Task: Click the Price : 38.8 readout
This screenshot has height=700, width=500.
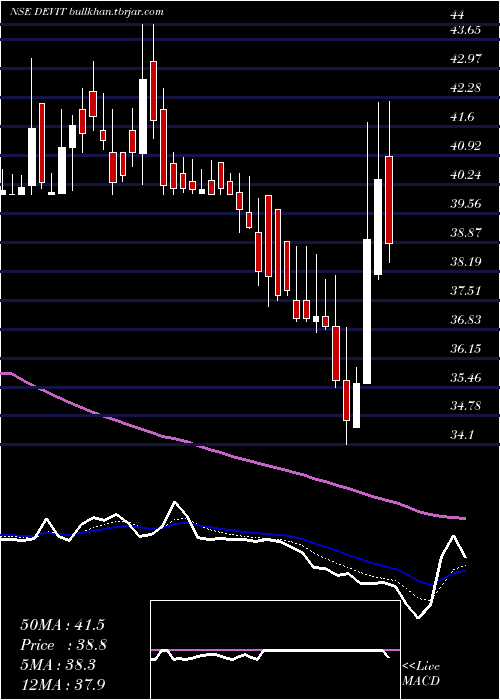Action: click(63, 645)
